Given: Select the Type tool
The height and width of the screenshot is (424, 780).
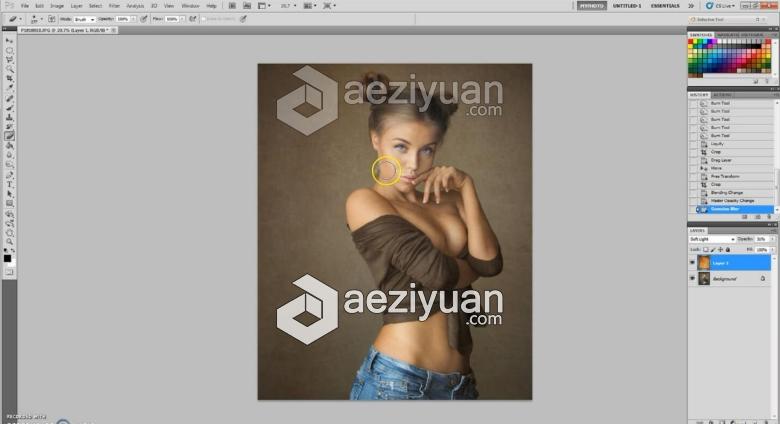Looking at the screenshot, I should click(x=9, y=185).
